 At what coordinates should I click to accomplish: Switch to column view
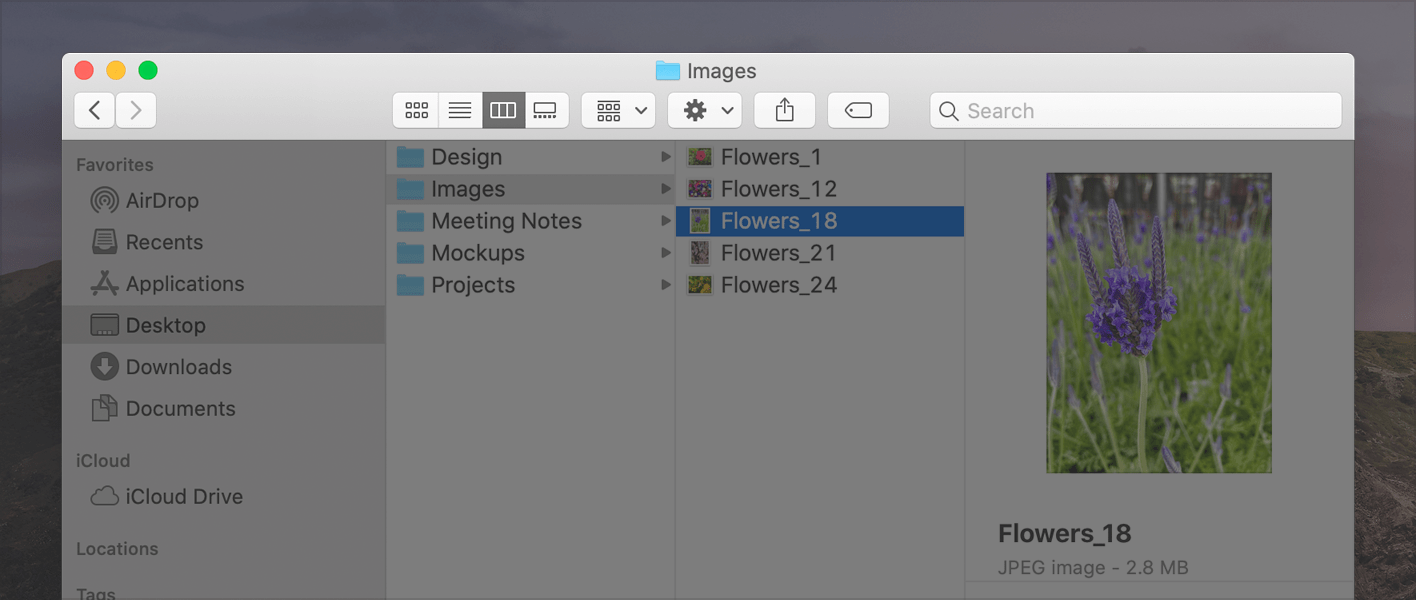point(503,110)
